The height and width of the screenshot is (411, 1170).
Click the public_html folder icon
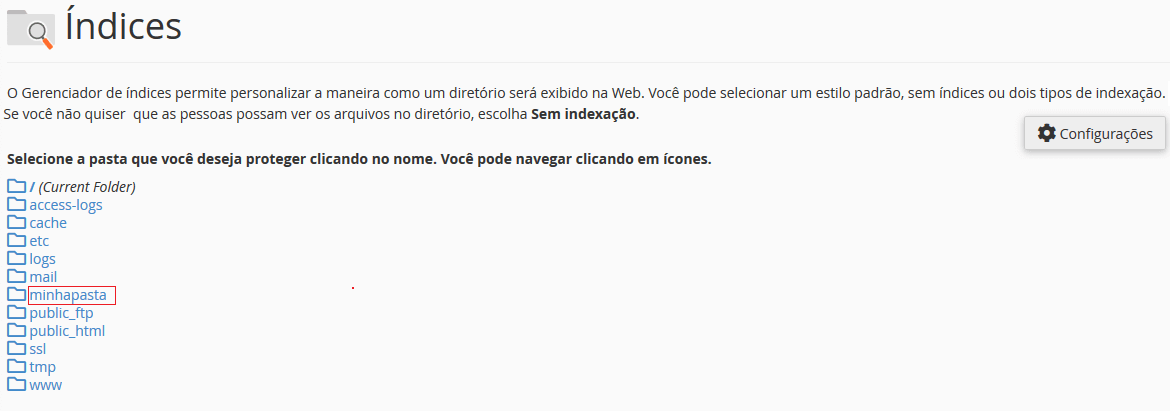pos(16,330)
